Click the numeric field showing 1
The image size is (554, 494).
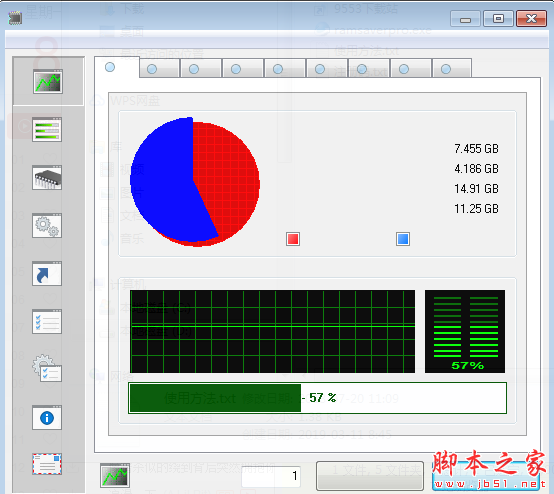pos(271,476)
